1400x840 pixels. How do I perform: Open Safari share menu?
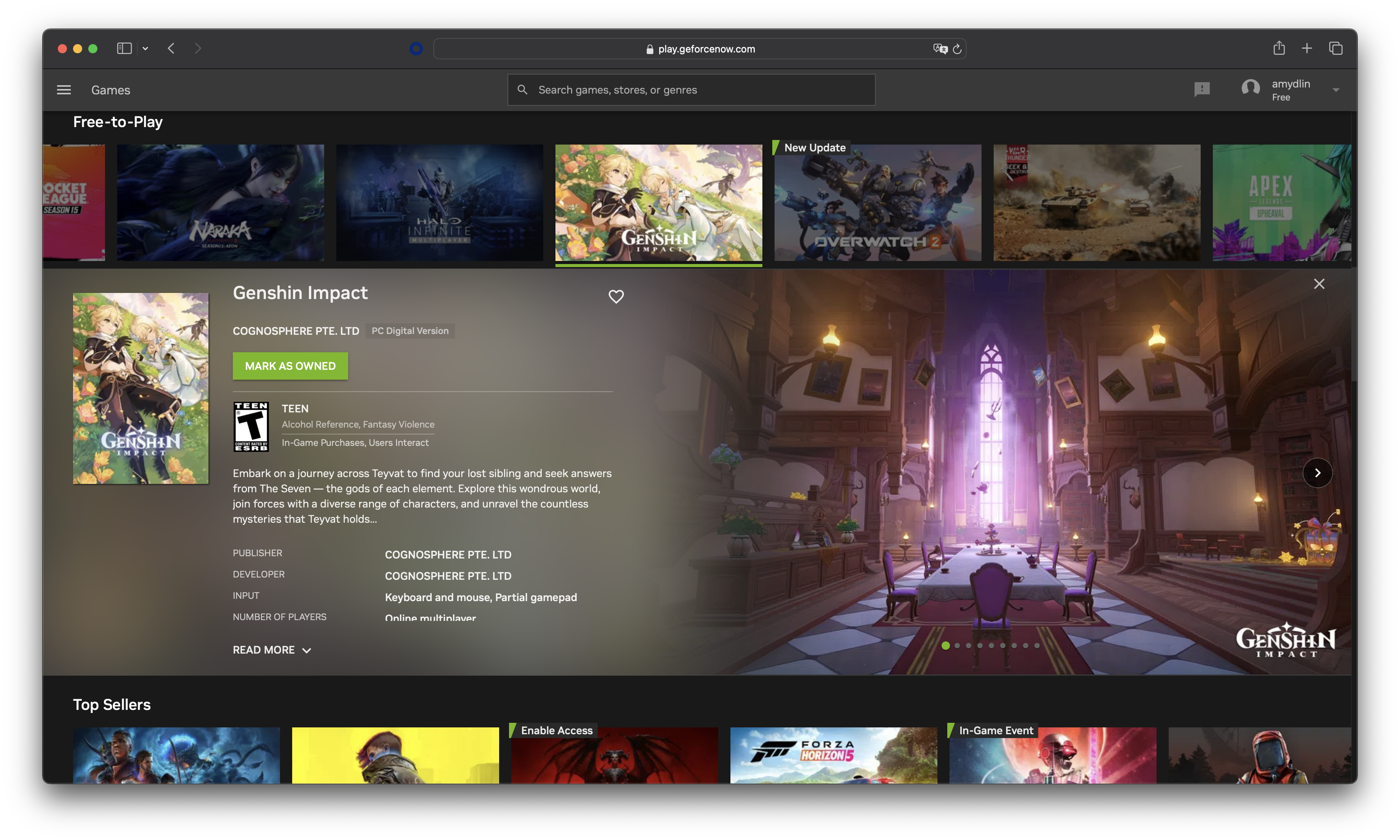(x=1278, y=48)
